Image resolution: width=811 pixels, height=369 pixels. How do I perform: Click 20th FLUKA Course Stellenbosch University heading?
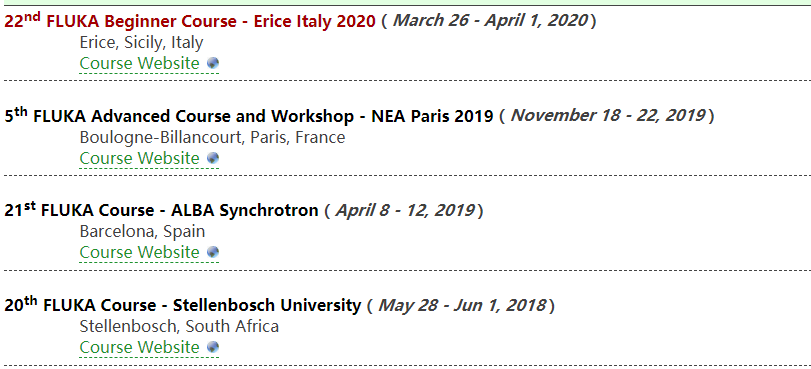[x=183, y=304]
